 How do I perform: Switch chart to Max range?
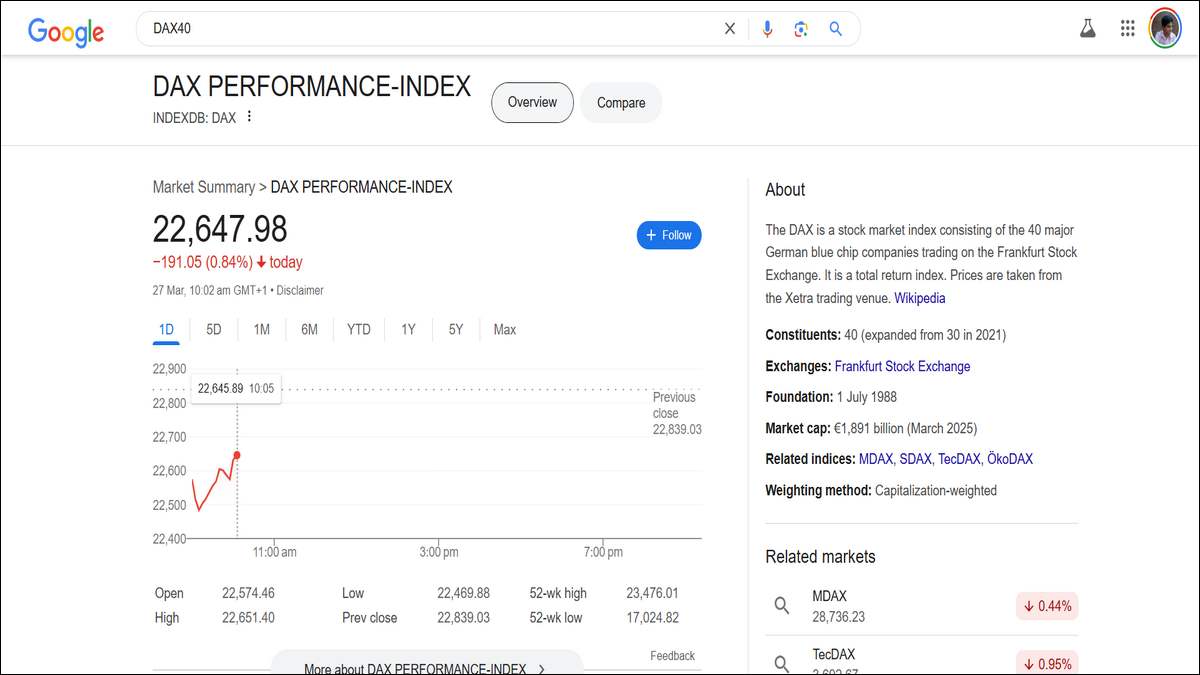pos(505,329)
